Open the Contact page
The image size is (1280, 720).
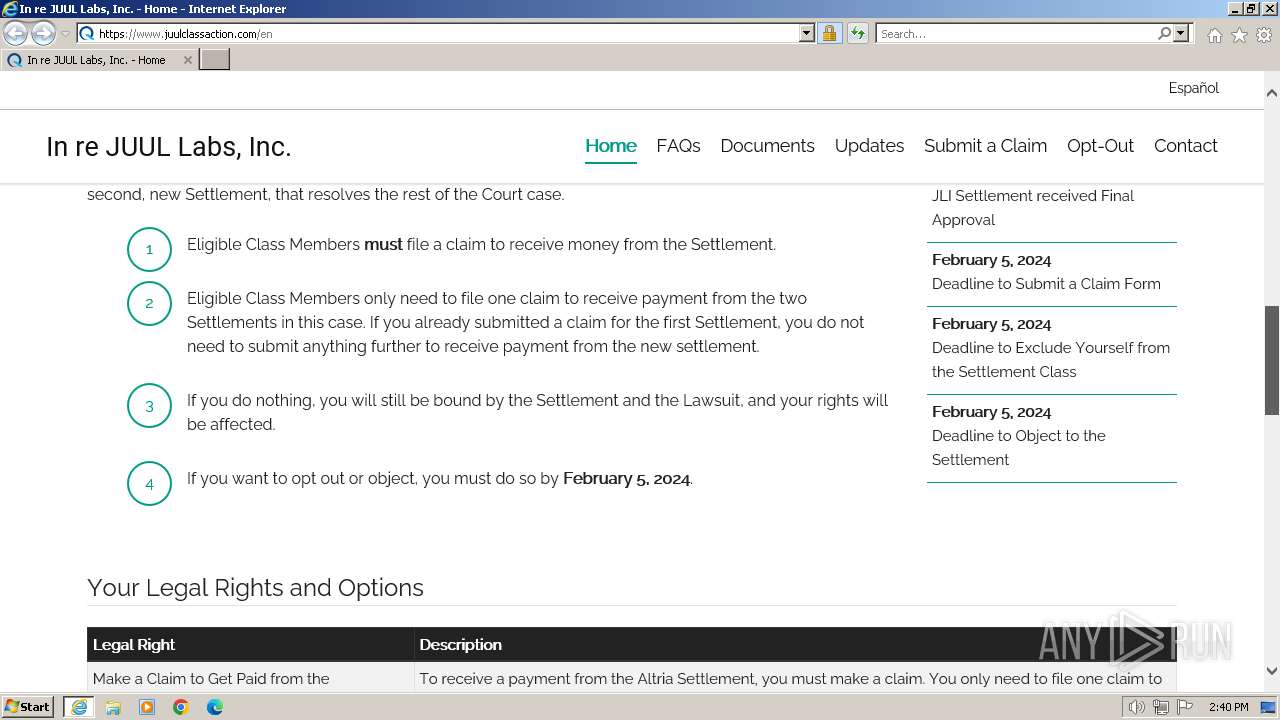[x=1185, y=146]
